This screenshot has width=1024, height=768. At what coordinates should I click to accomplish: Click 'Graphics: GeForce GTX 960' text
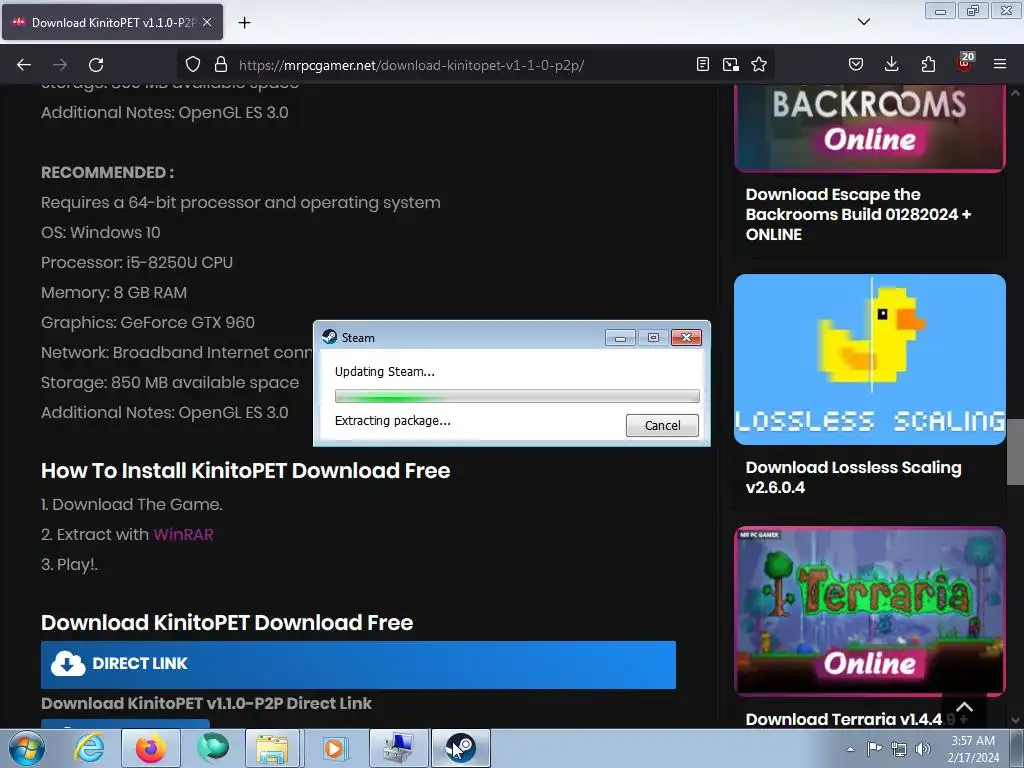click(x=148, y=323)
